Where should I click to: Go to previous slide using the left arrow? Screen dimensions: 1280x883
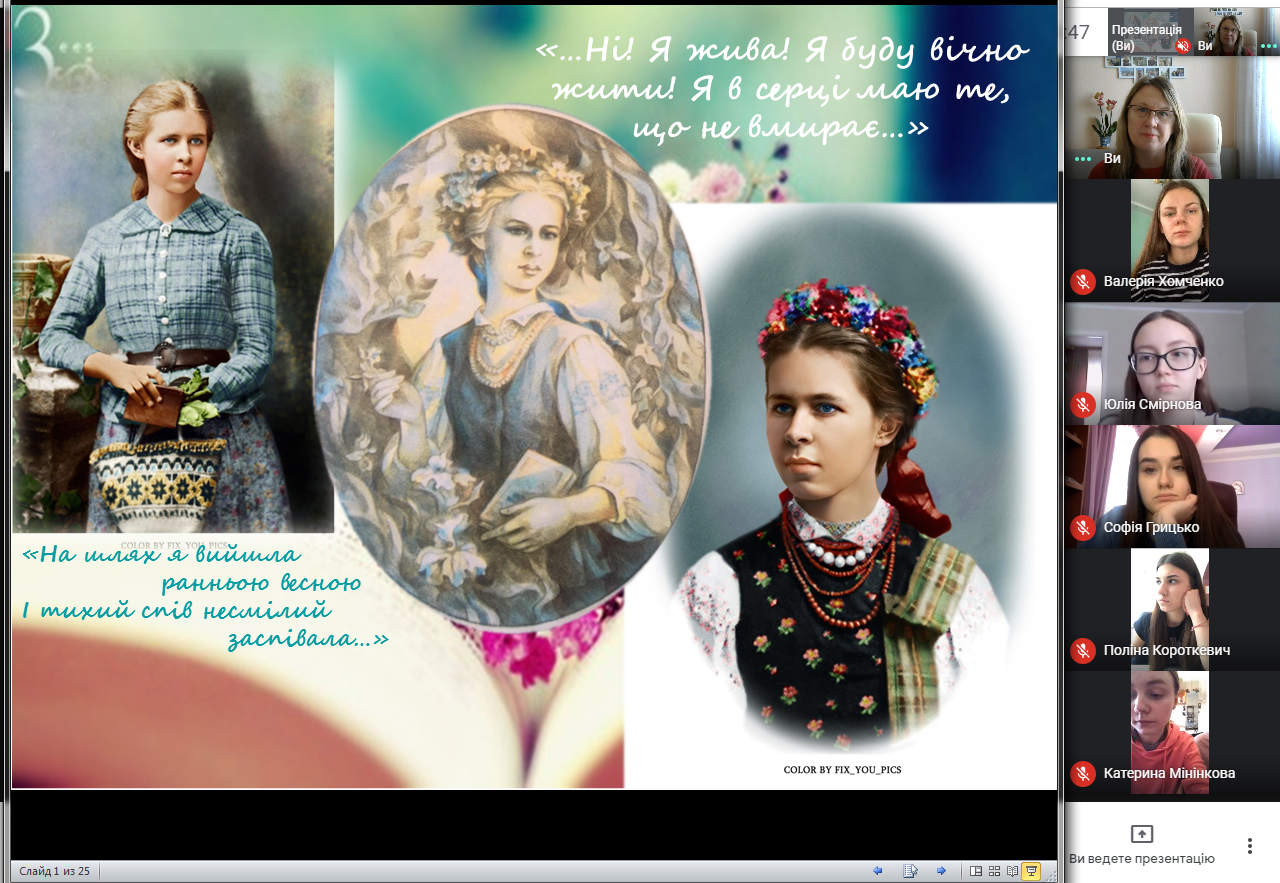(x=877, y=871)
